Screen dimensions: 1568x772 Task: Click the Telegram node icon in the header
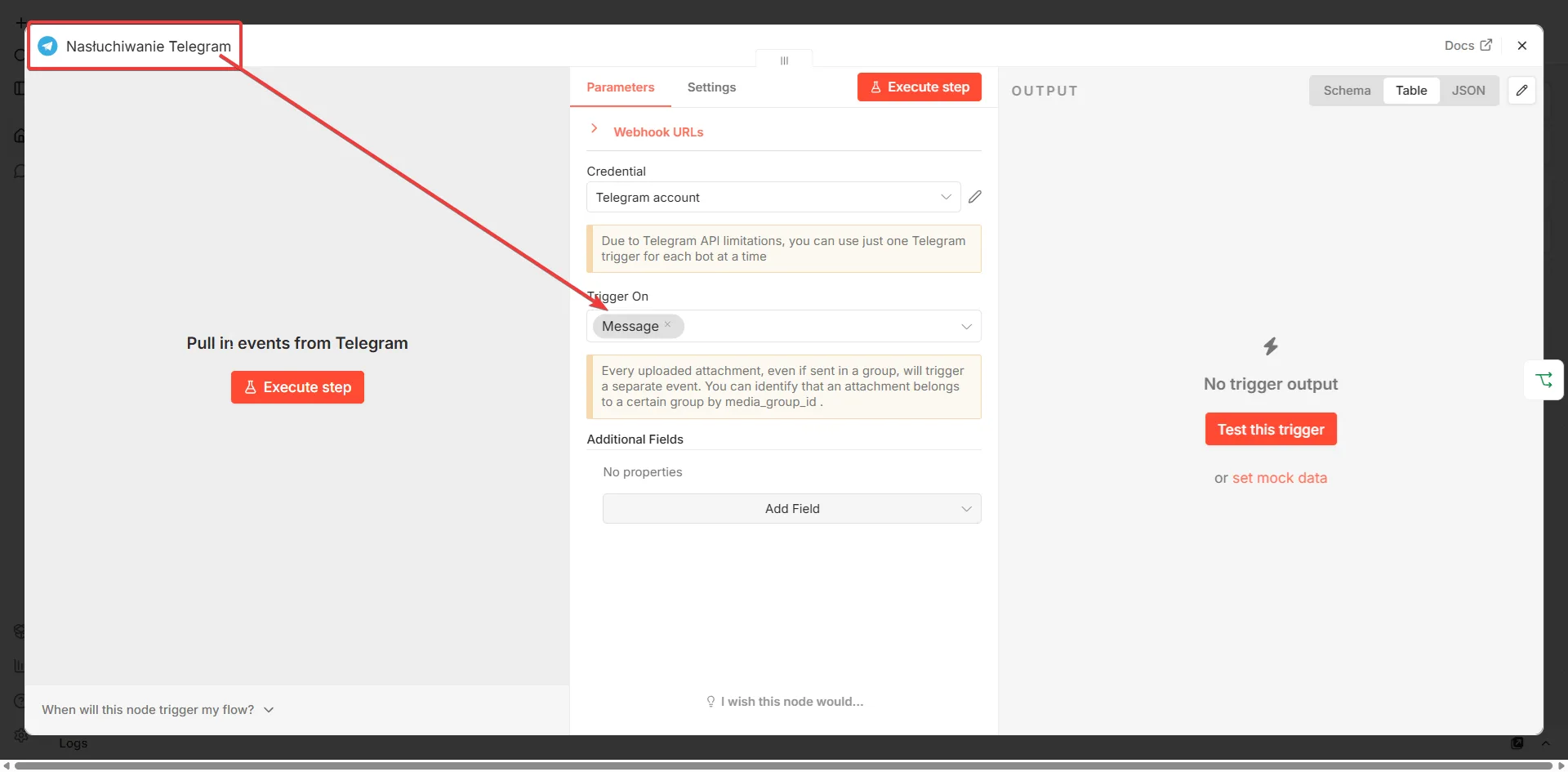coord(48,46)
